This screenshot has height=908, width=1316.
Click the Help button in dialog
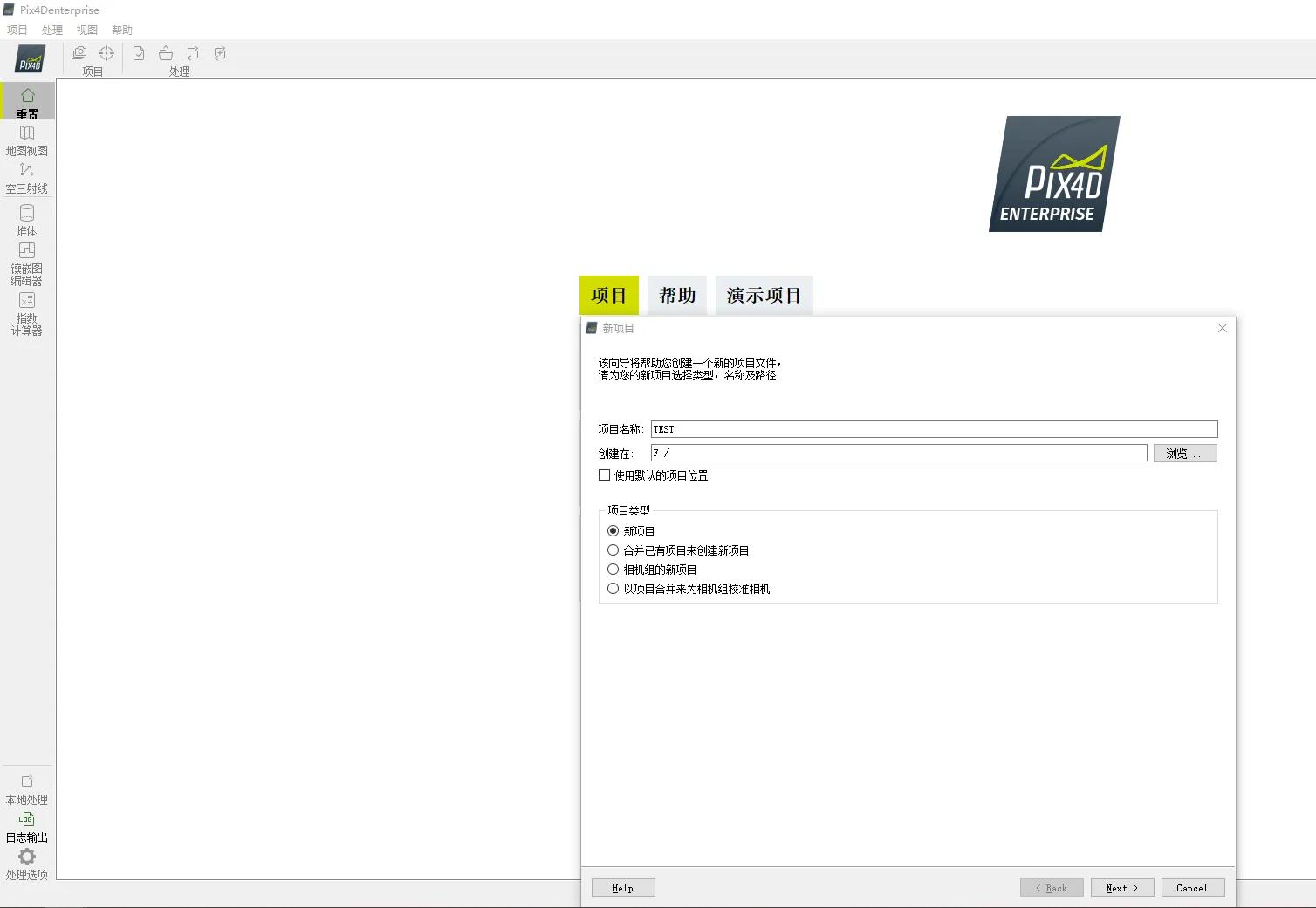tap(623, 888)
